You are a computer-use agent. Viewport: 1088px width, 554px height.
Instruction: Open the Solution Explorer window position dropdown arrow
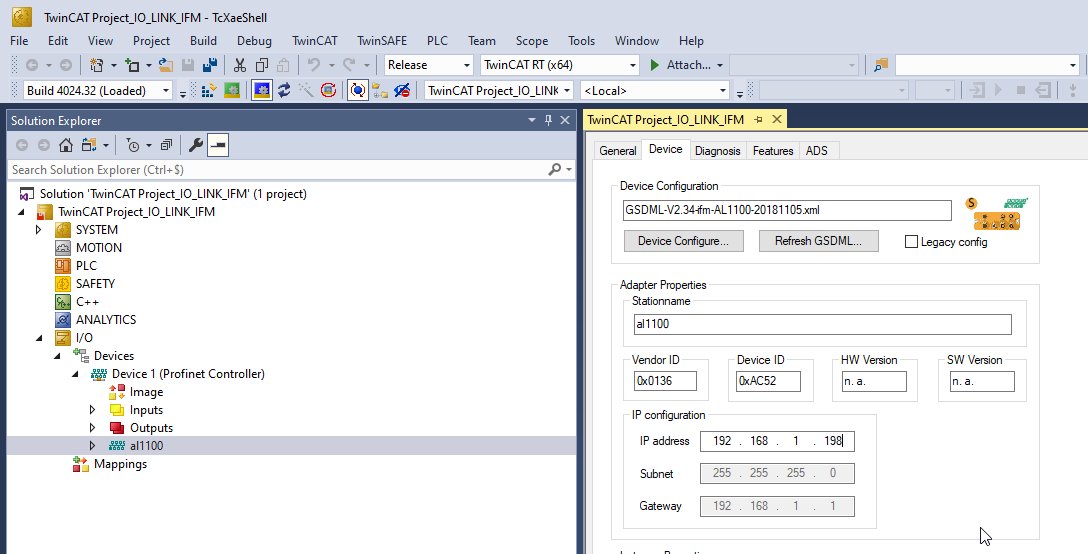point(532,120)
